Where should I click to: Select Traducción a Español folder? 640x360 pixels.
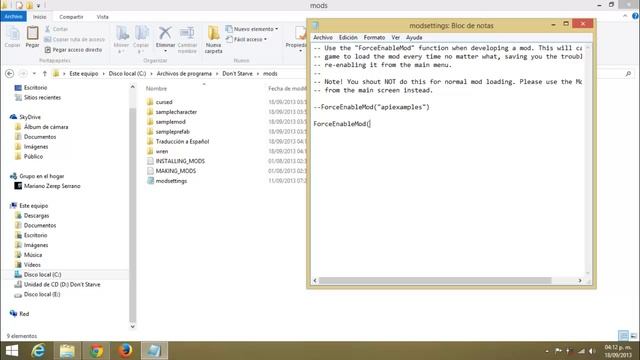click(x=182, y=141)
